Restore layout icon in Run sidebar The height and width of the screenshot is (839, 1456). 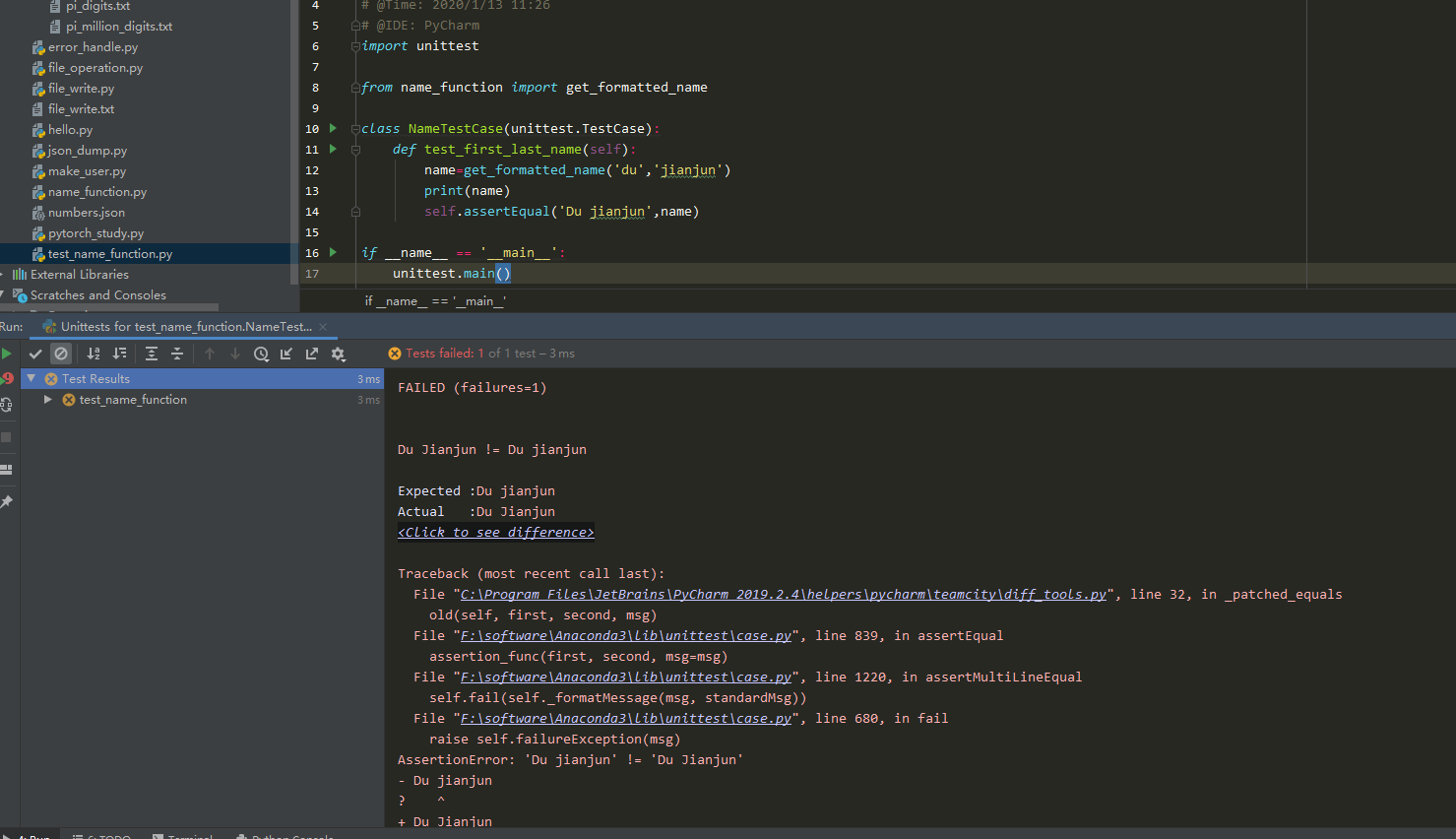[6, 470]
